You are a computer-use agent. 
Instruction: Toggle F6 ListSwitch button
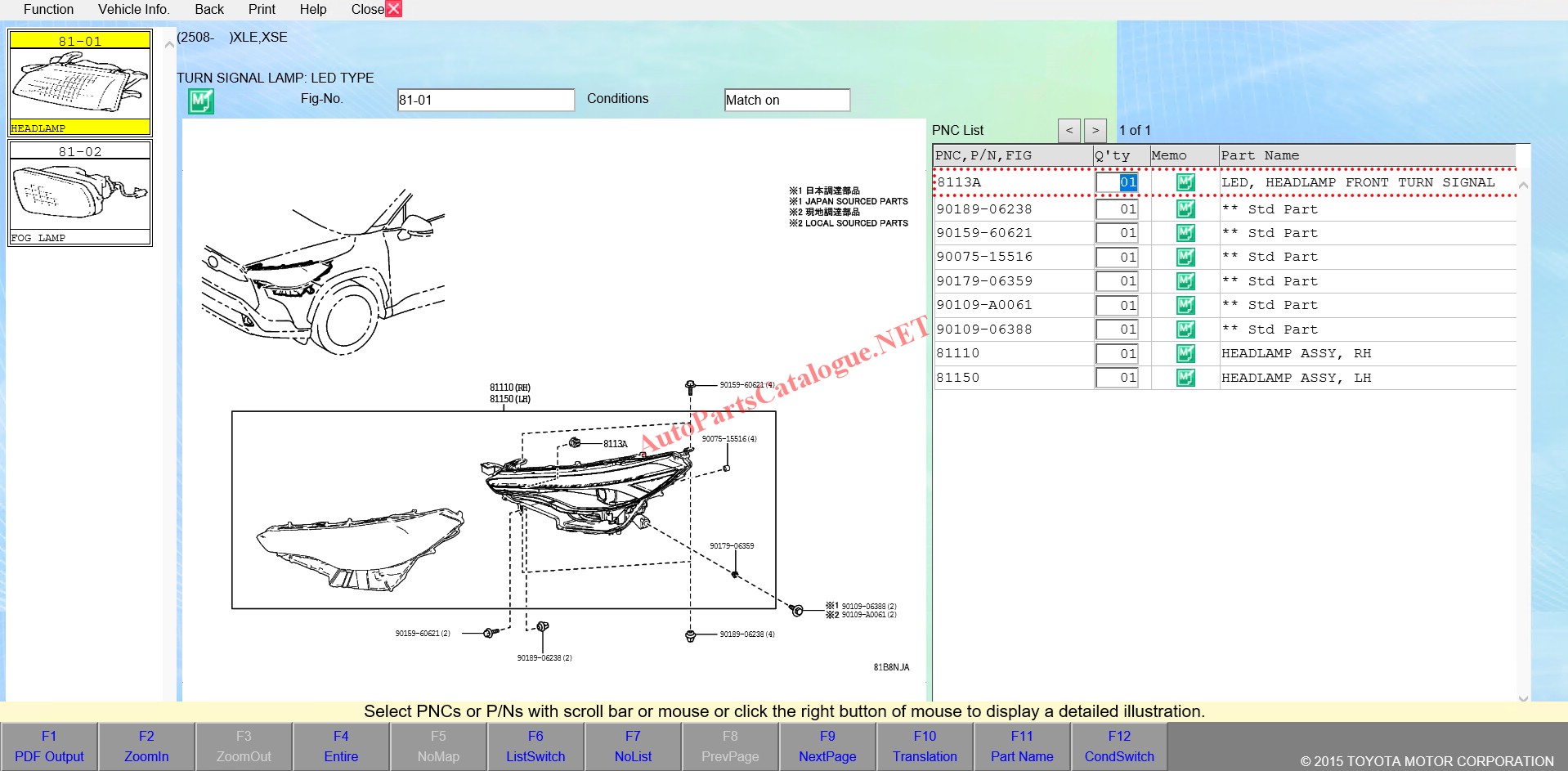coord(535,746)
